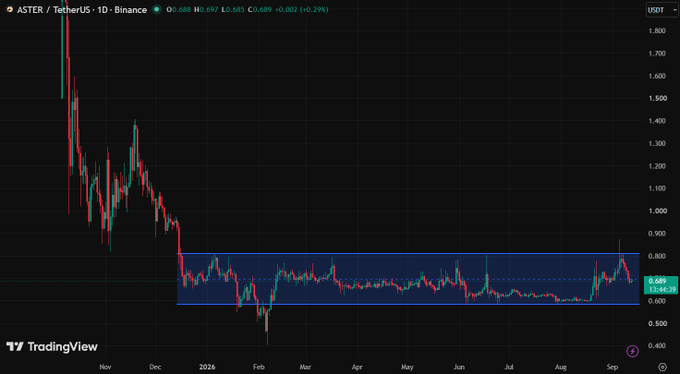Click the purple lightning bolt icon
Viewport: 680px width, 374px height.
(x=632, y=351)
